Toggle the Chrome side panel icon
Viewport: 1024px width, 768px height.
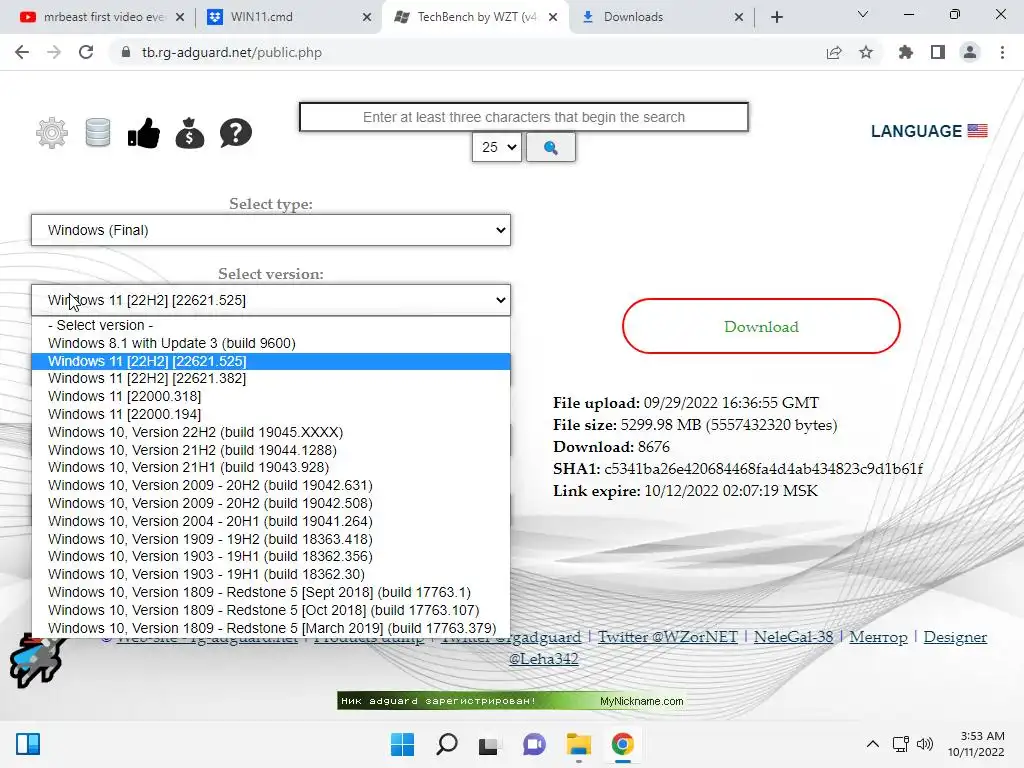(938, 52)
